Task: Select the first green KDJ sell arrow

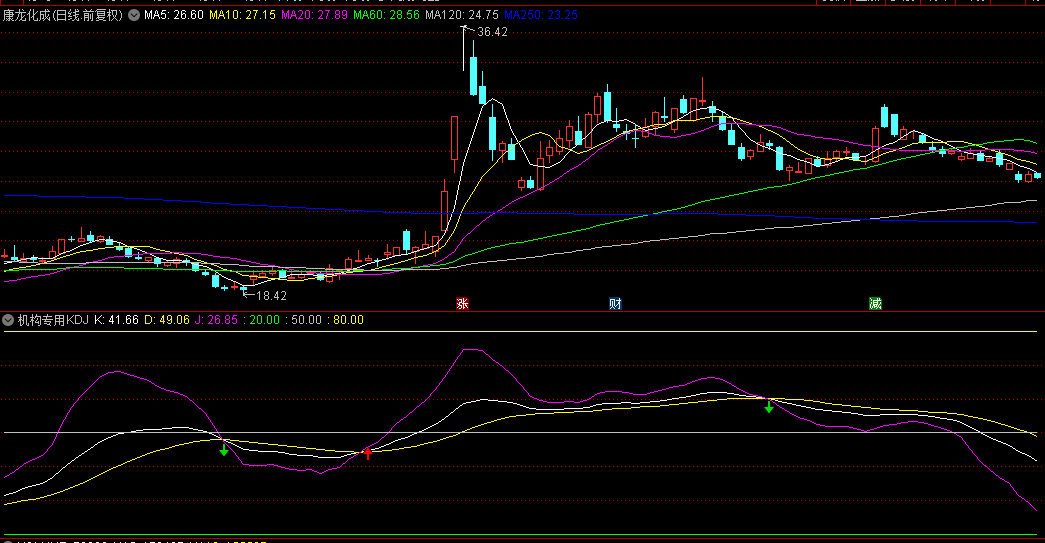Action: click(224, 450)
